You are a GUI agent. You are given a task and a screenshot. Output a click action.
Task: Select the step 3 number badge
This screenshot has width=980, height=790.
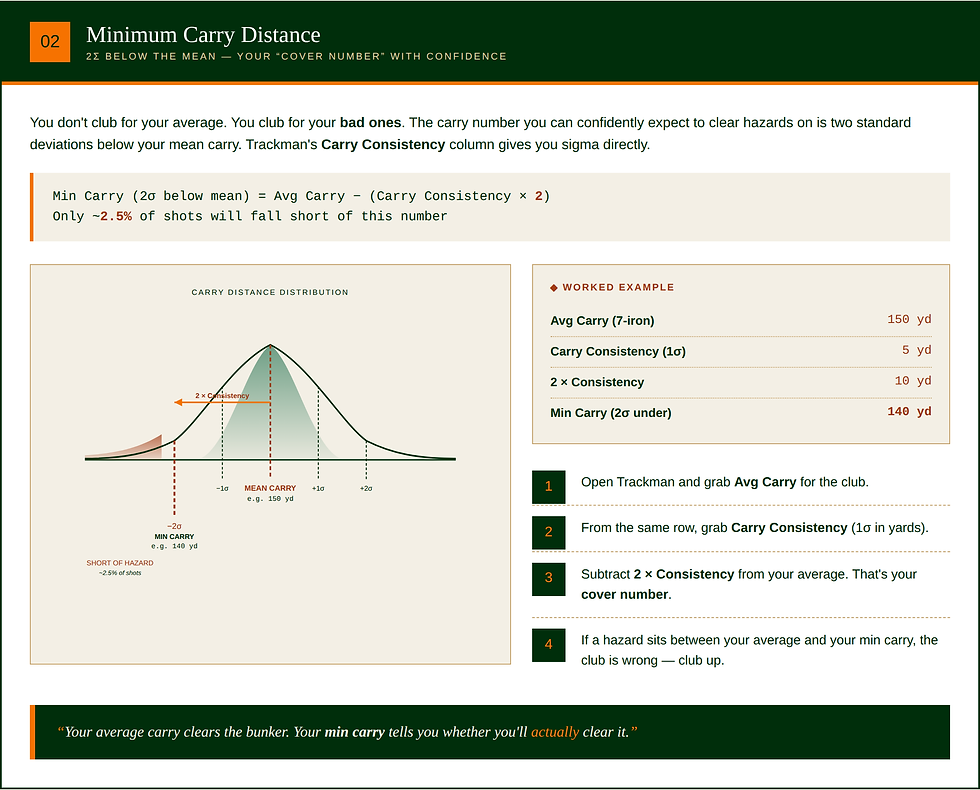tap(549, 579)
